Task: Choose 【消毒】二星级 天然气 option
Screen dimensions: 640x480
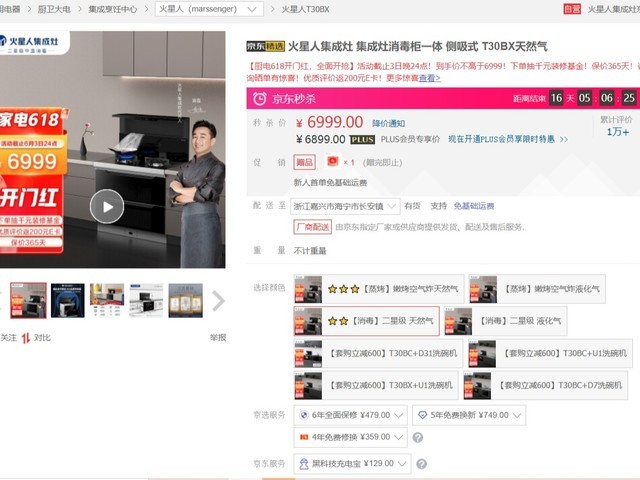Action: tap(366, 321)
